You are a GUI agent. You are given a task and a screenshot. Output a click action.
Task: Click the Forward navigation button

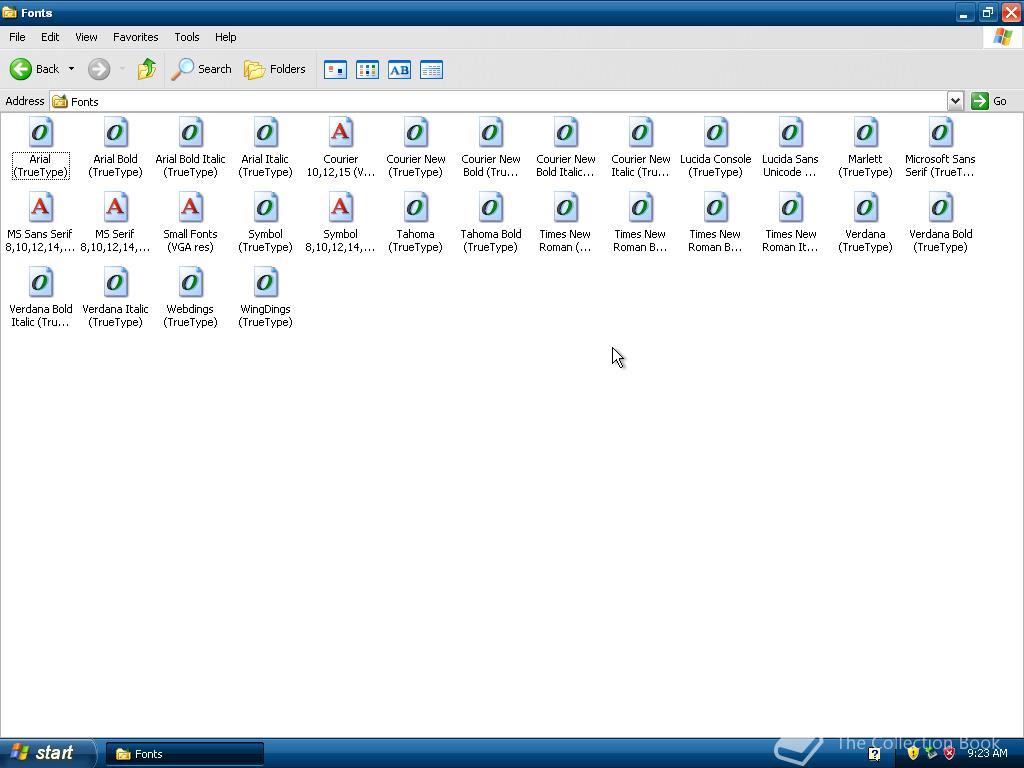point(99,69)
